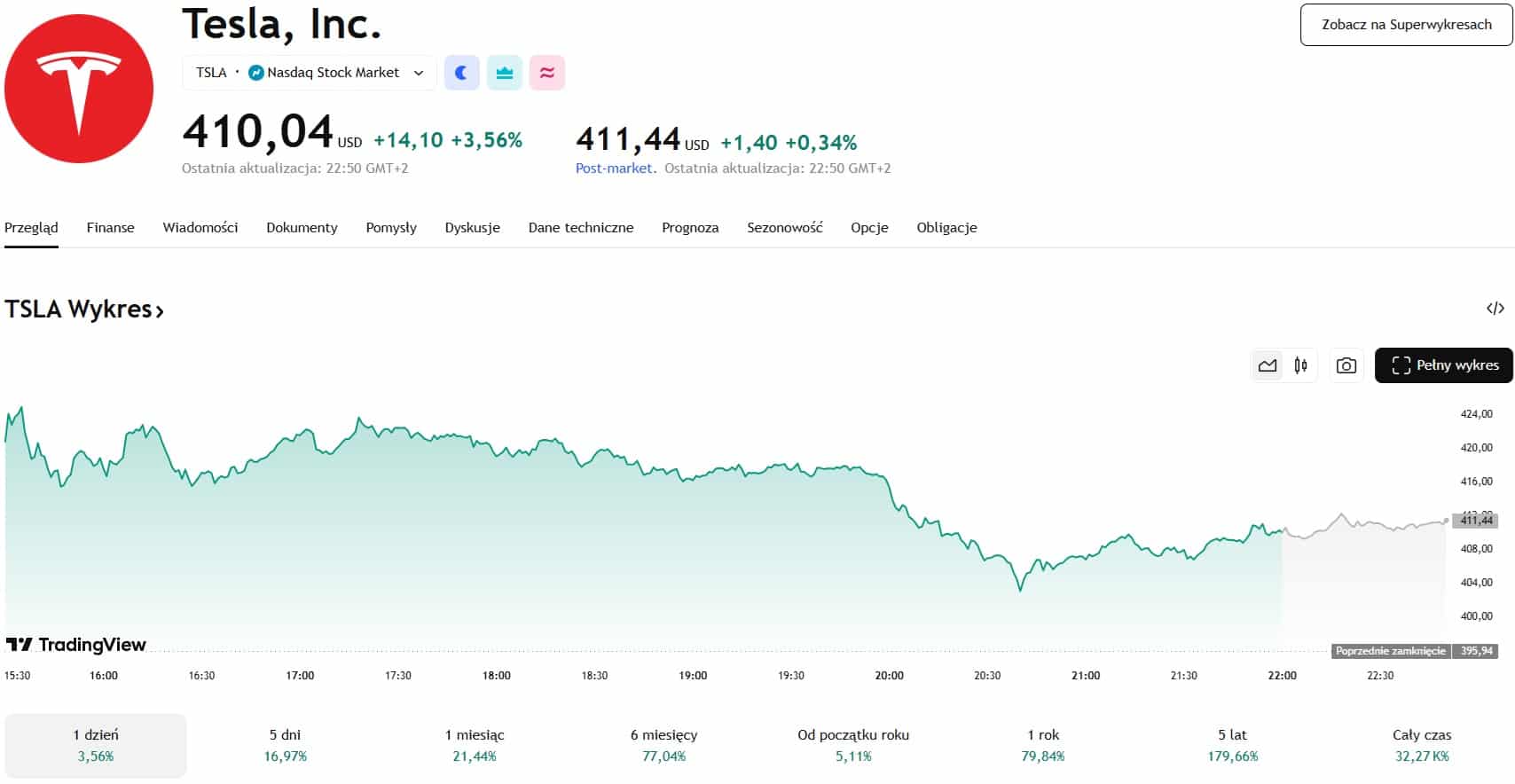Click the TradingView logo on chart
1515x784 pixels.
coord(76,645)
